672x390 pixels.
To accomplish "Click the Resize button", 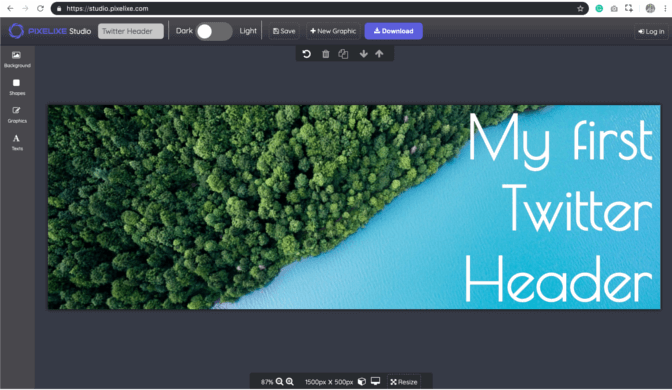I will click(x=404, y=382).
